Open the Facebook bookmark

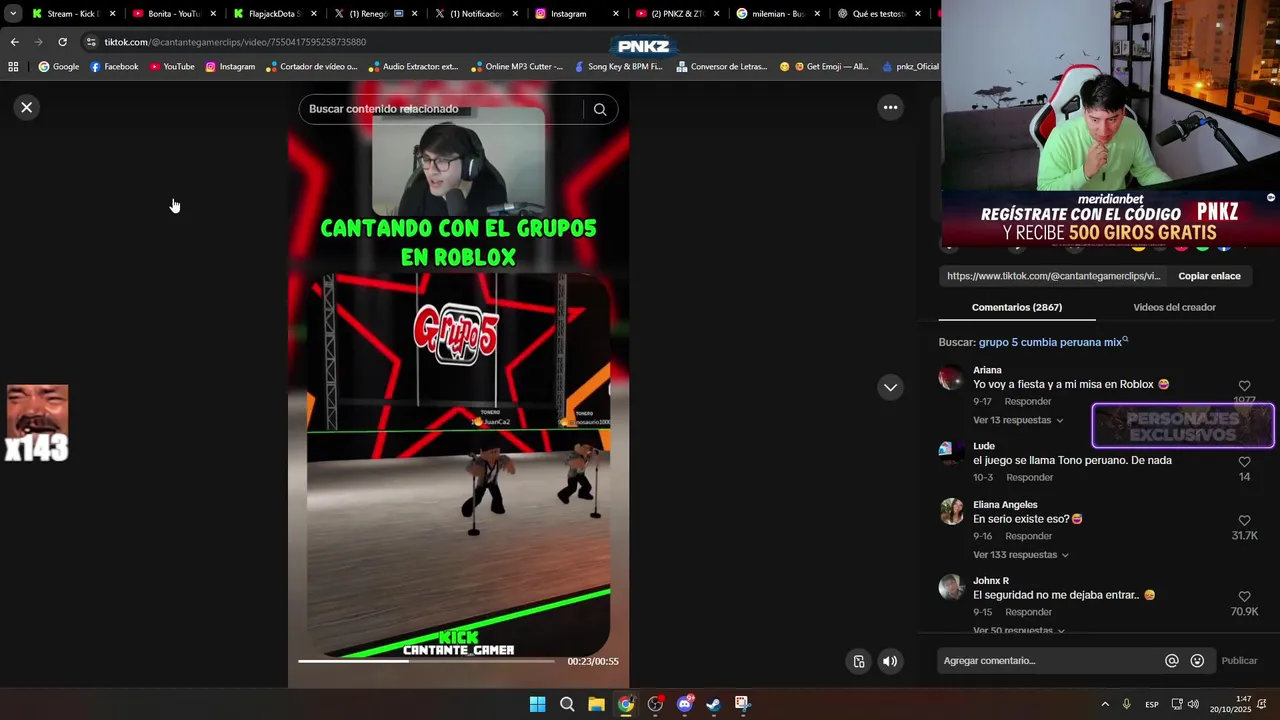114,67
